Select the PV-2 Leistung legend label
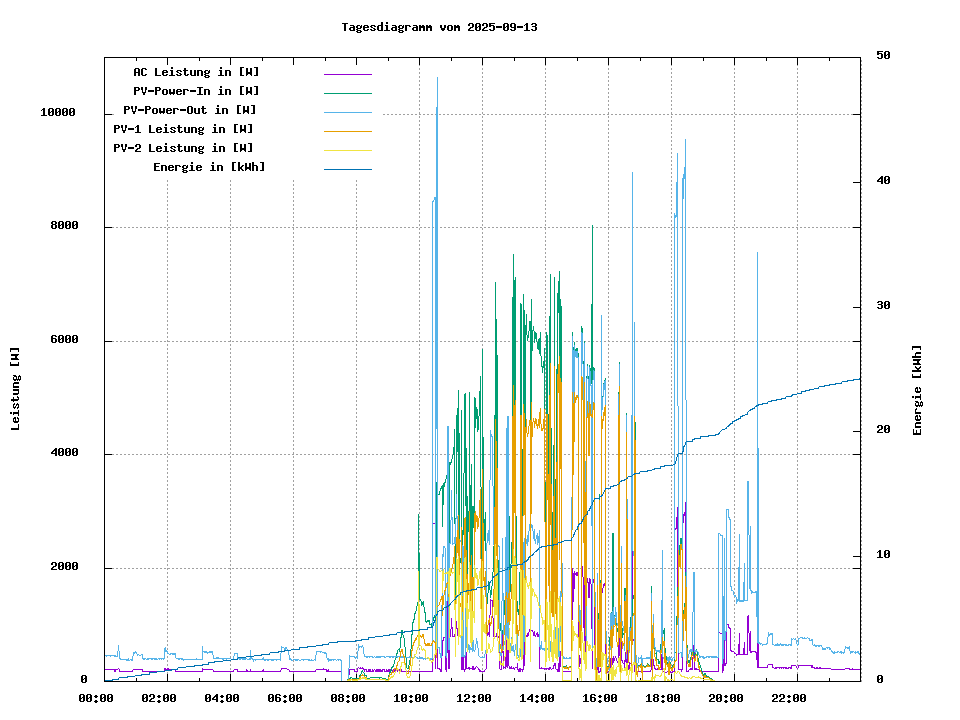 click(183, 148)
